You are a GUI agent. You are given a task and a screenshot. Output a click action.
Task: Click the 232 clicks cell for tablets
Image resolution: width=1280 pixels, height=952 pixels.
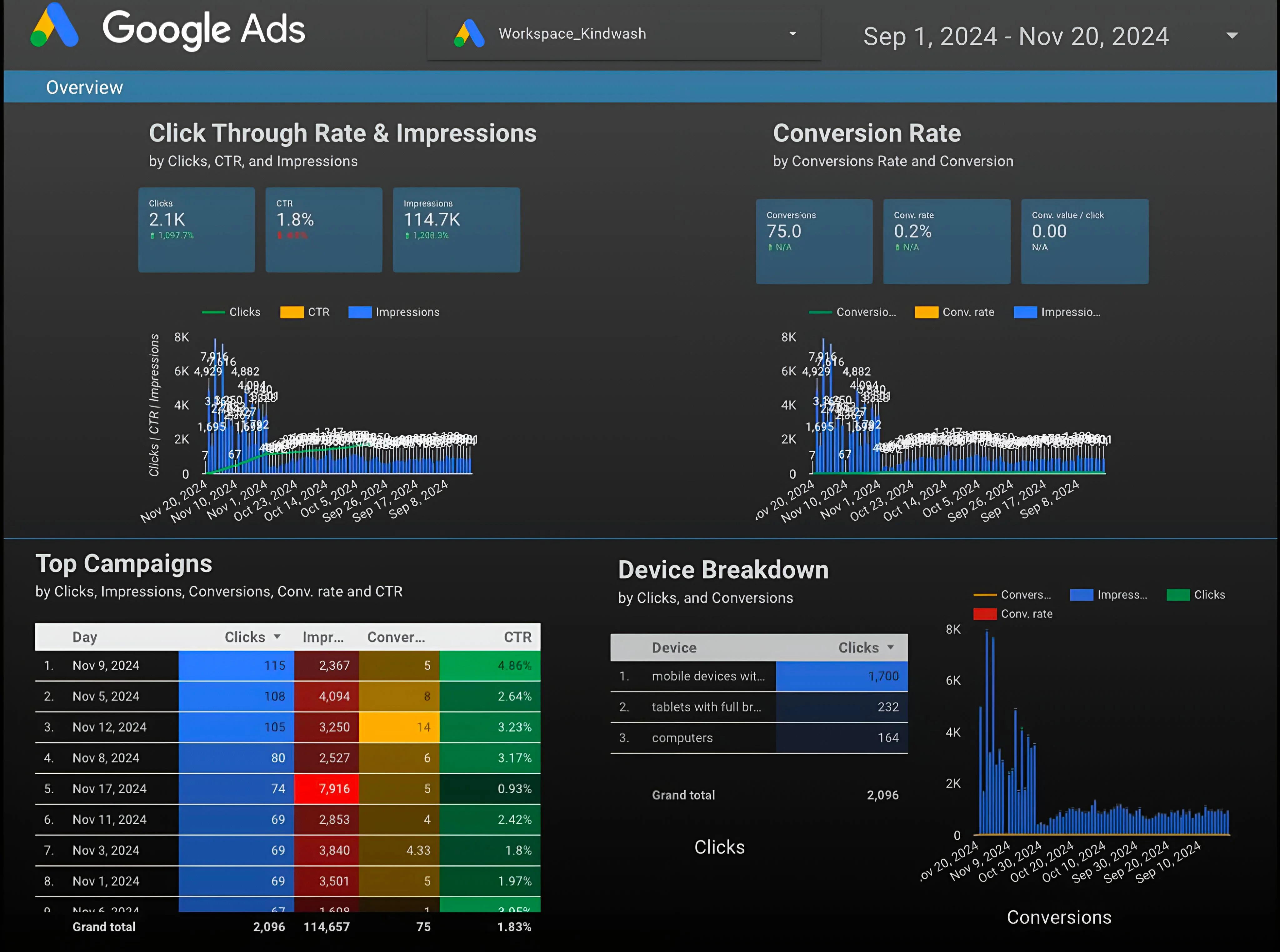pyautogui.click(x=842, y=707)
